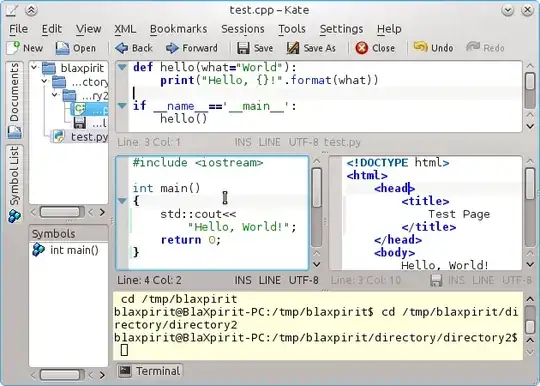Click the Save floppy disk icon
The image size is (540, 386).
243,48
